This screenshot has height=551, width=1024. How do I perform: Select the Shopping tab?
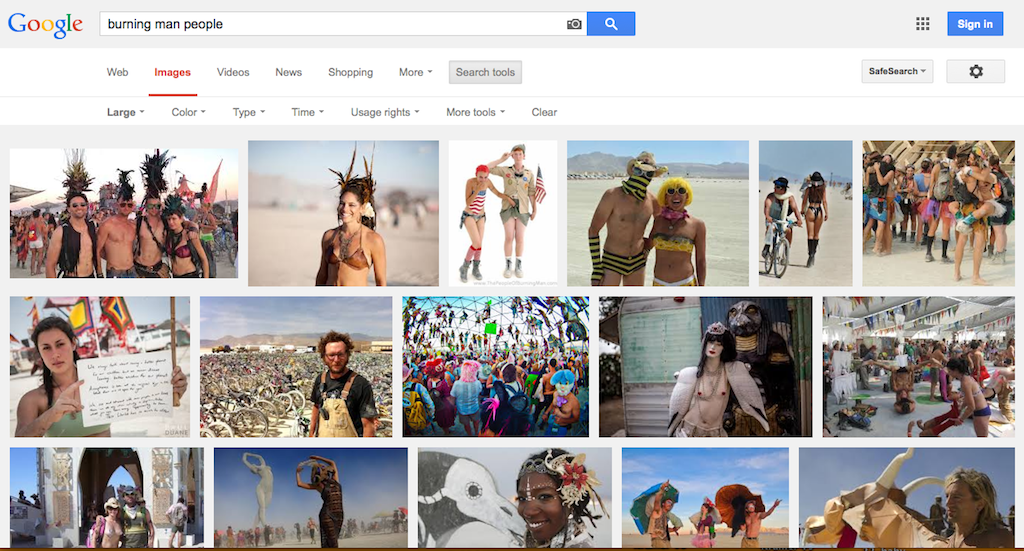pyautogui.click(x=350, y=72)
